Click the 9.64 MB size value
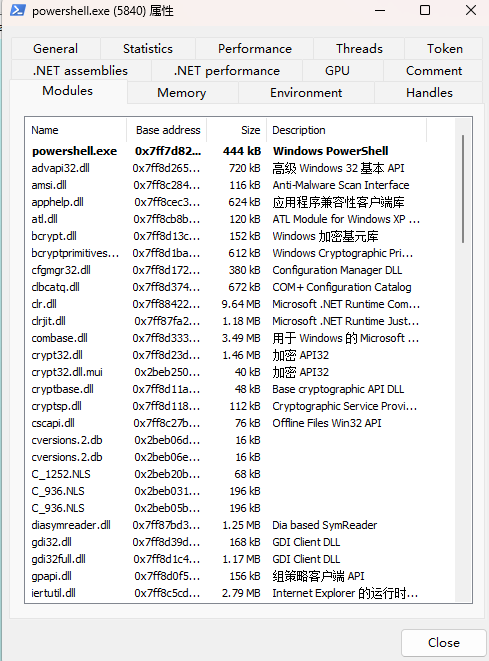 click(x=241, y=304)
